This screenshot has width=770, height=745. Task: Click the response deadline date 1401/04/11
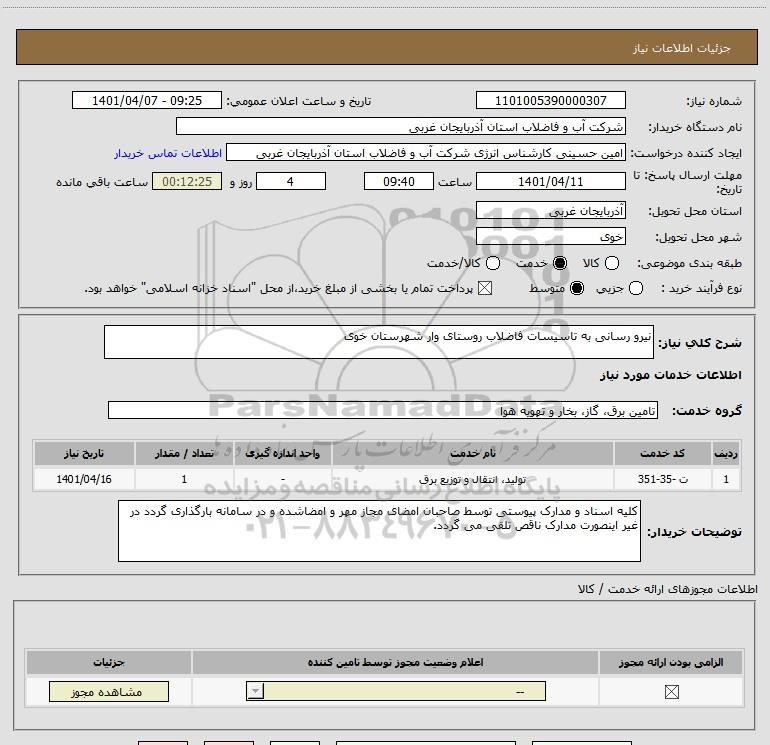coord(550,181)
